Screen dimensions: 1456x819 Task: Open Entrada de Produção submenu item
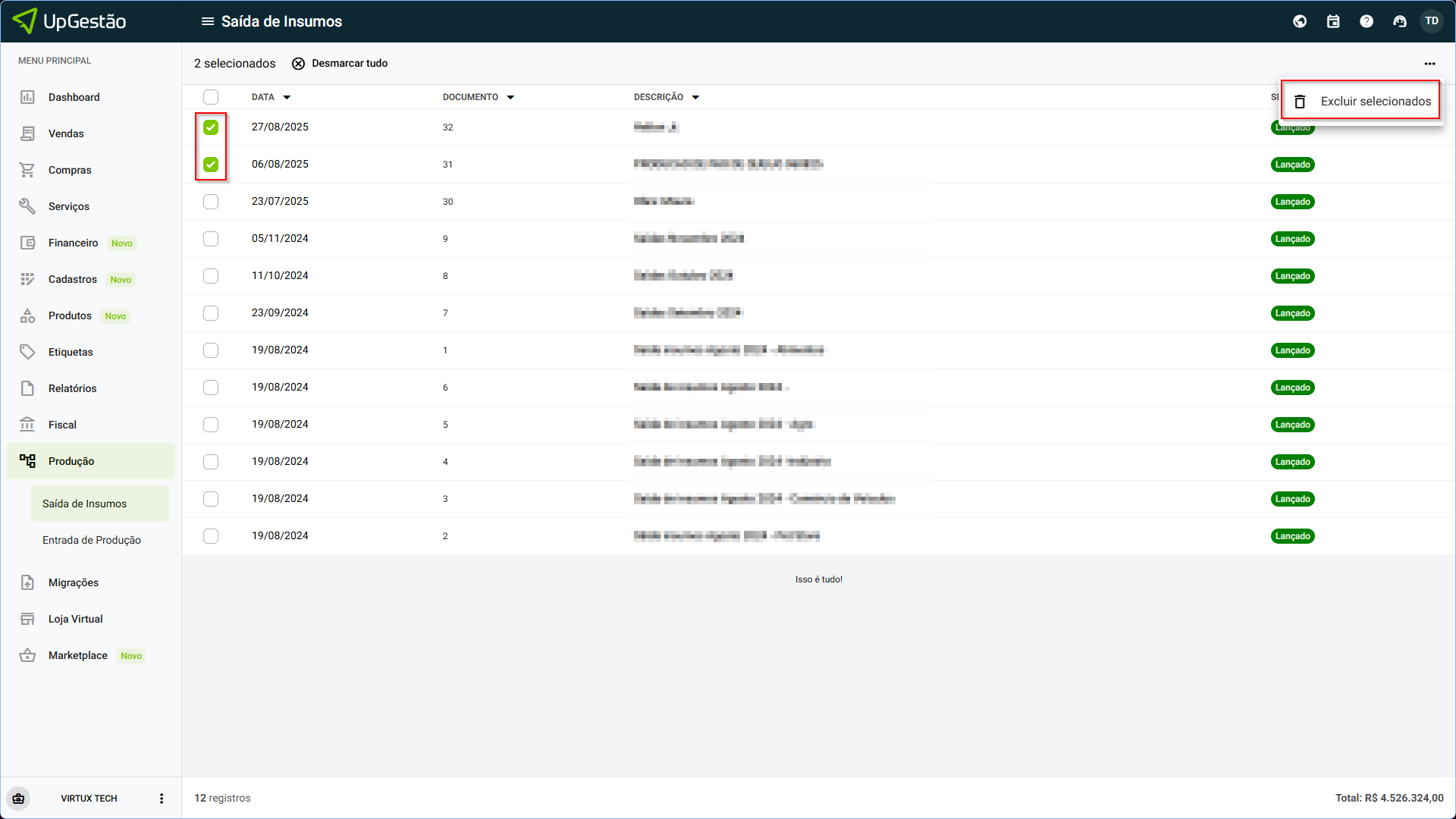pyautogui.click(x=92, y=540)
